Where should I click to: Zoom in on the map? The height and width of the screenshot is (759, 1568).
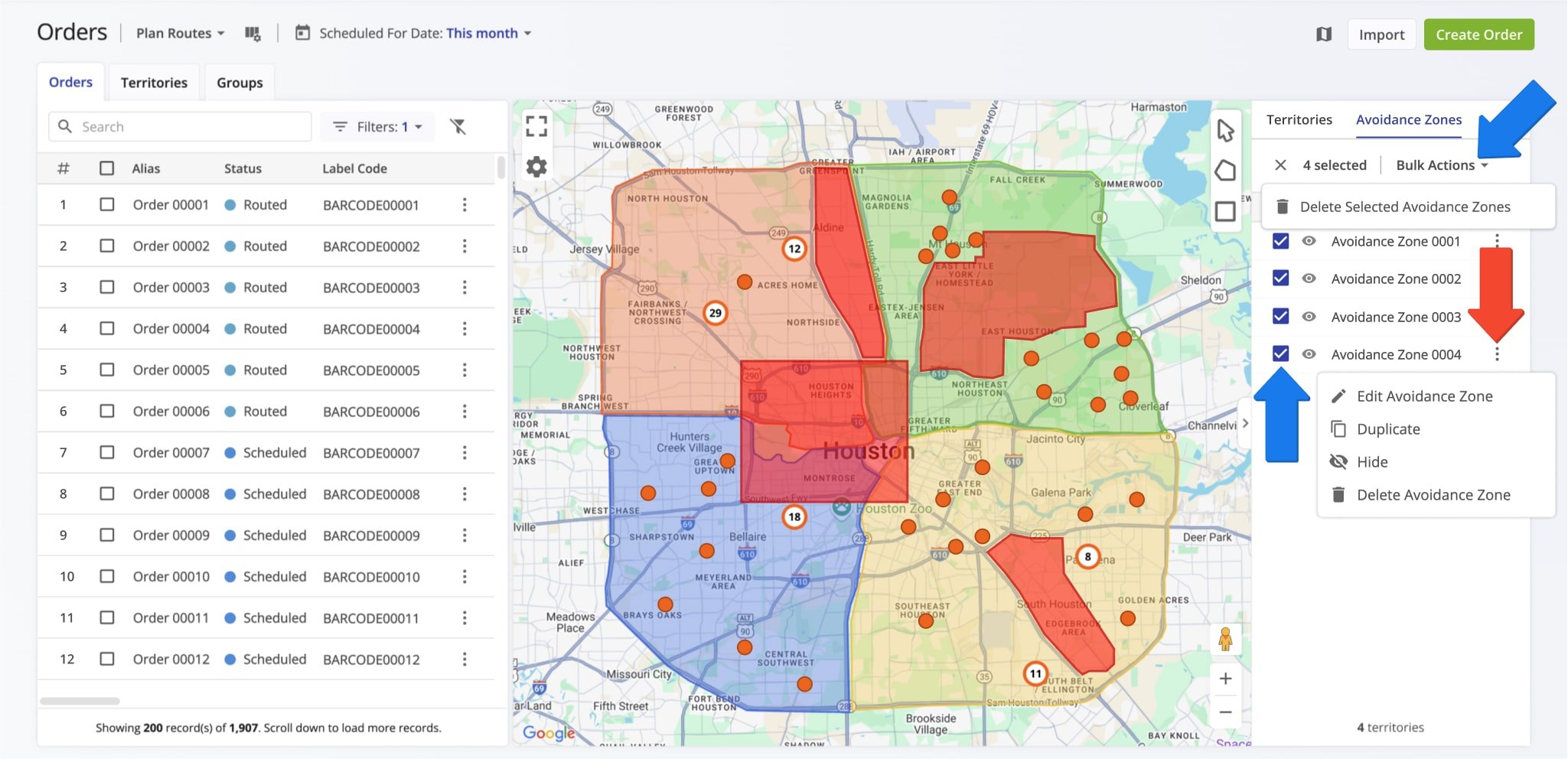click(x=1225, y=679)
